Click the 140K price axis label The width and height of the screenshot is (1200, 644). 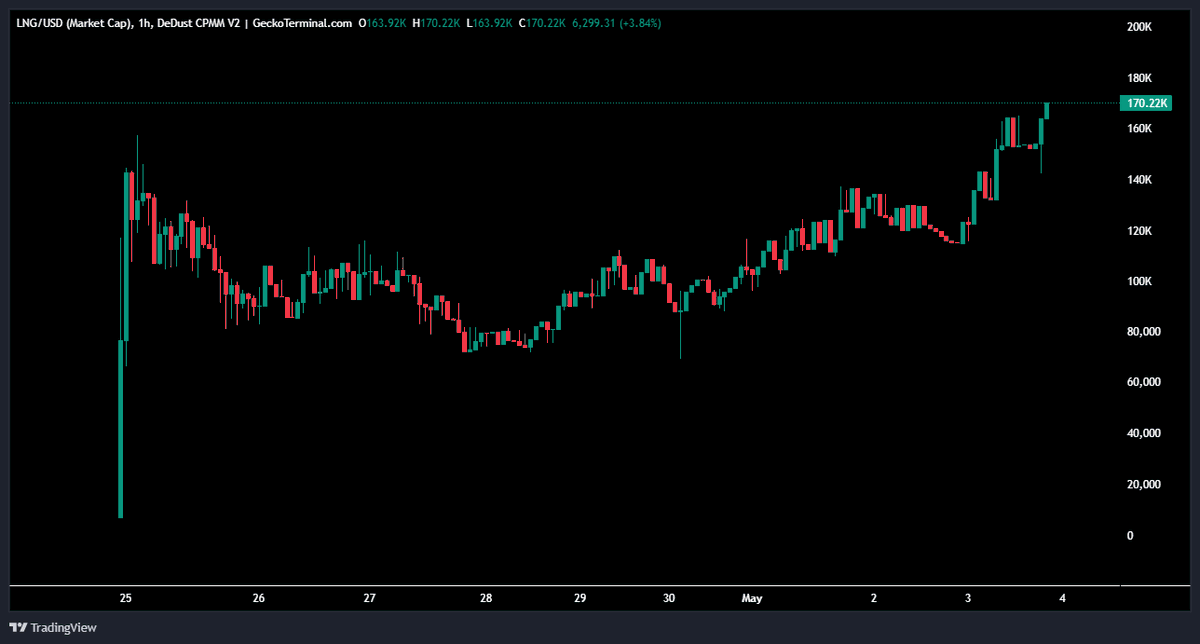point(1139,180)
